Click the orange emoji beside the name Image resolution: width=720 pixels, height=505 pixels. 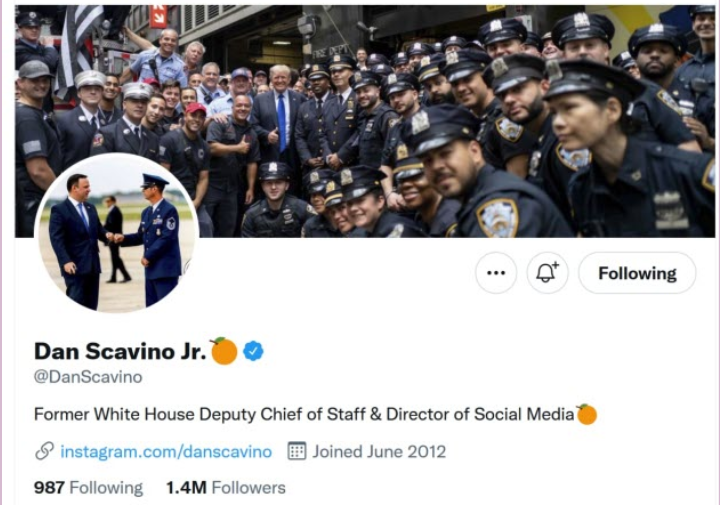coord(224,351)
